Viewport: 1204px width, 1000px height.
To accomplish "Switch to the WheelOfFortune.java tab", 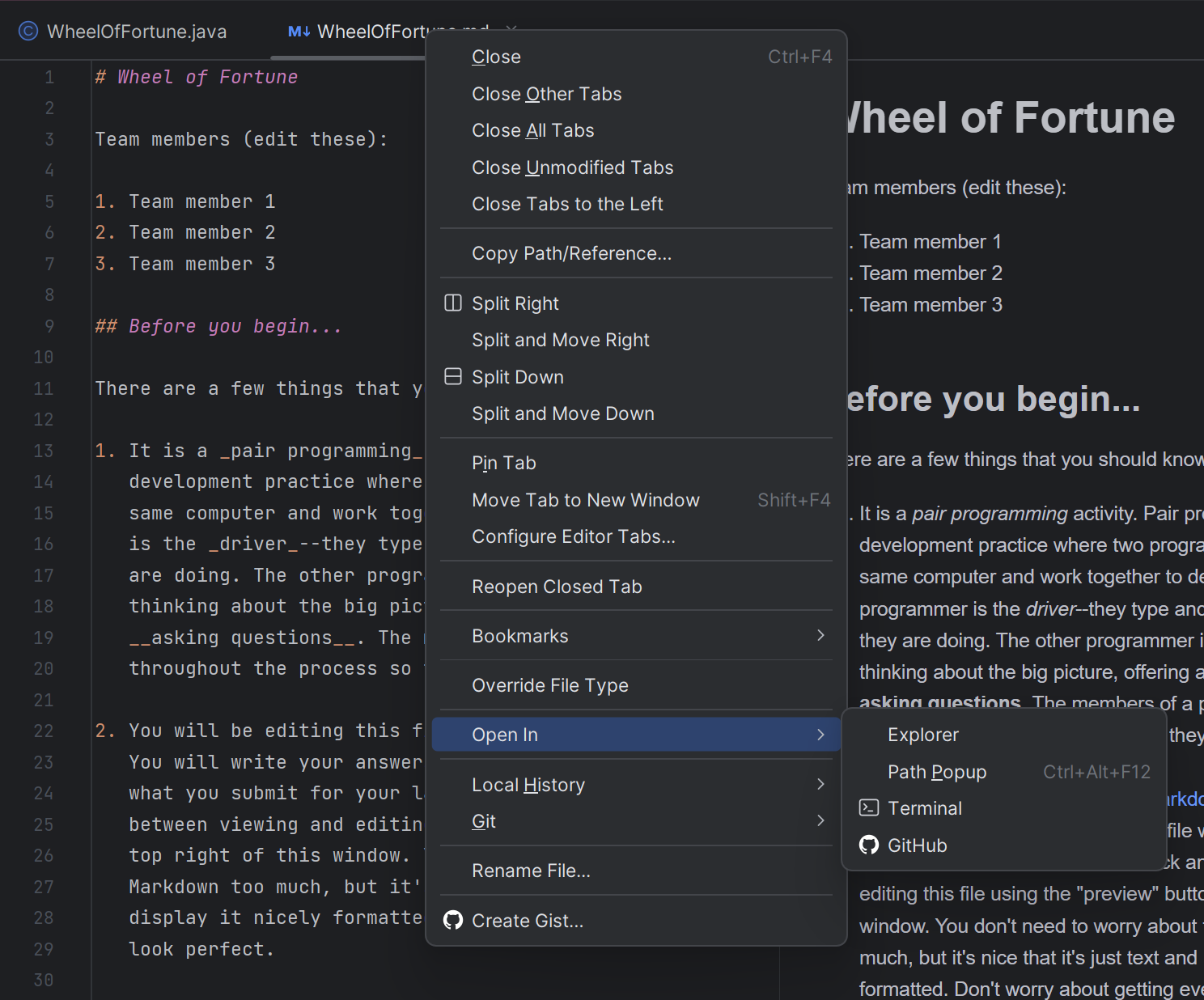I will click(136, 32).
